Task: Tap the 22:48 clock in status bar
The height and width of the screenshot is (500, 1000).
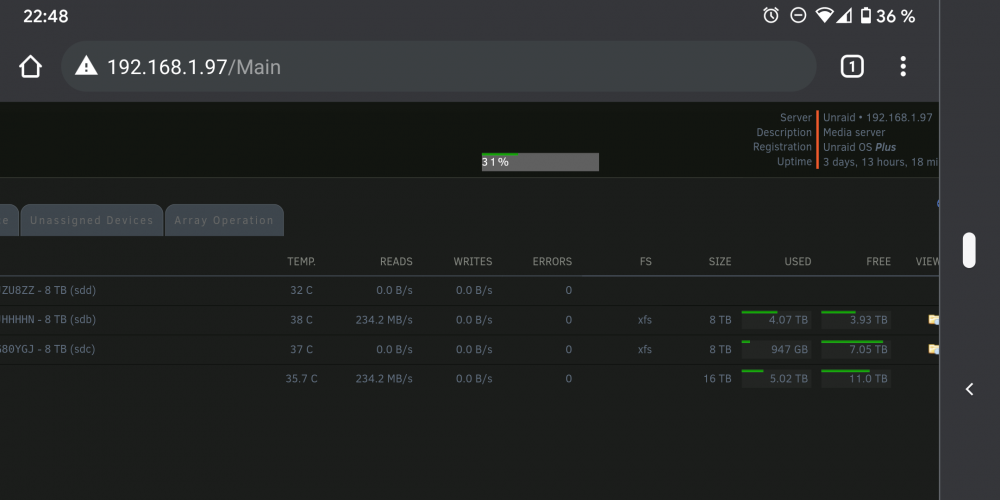Action: (45, 16)
